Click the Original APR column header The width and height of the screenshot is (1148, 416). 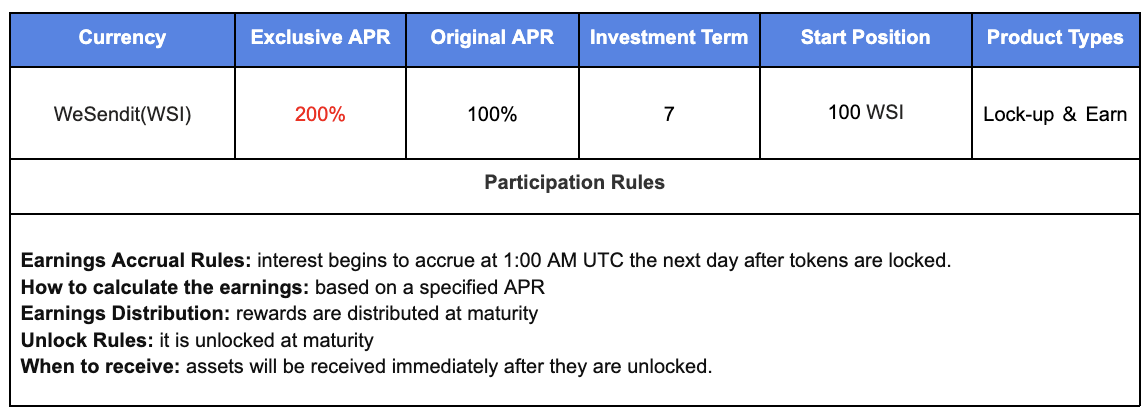pos(492,38)
